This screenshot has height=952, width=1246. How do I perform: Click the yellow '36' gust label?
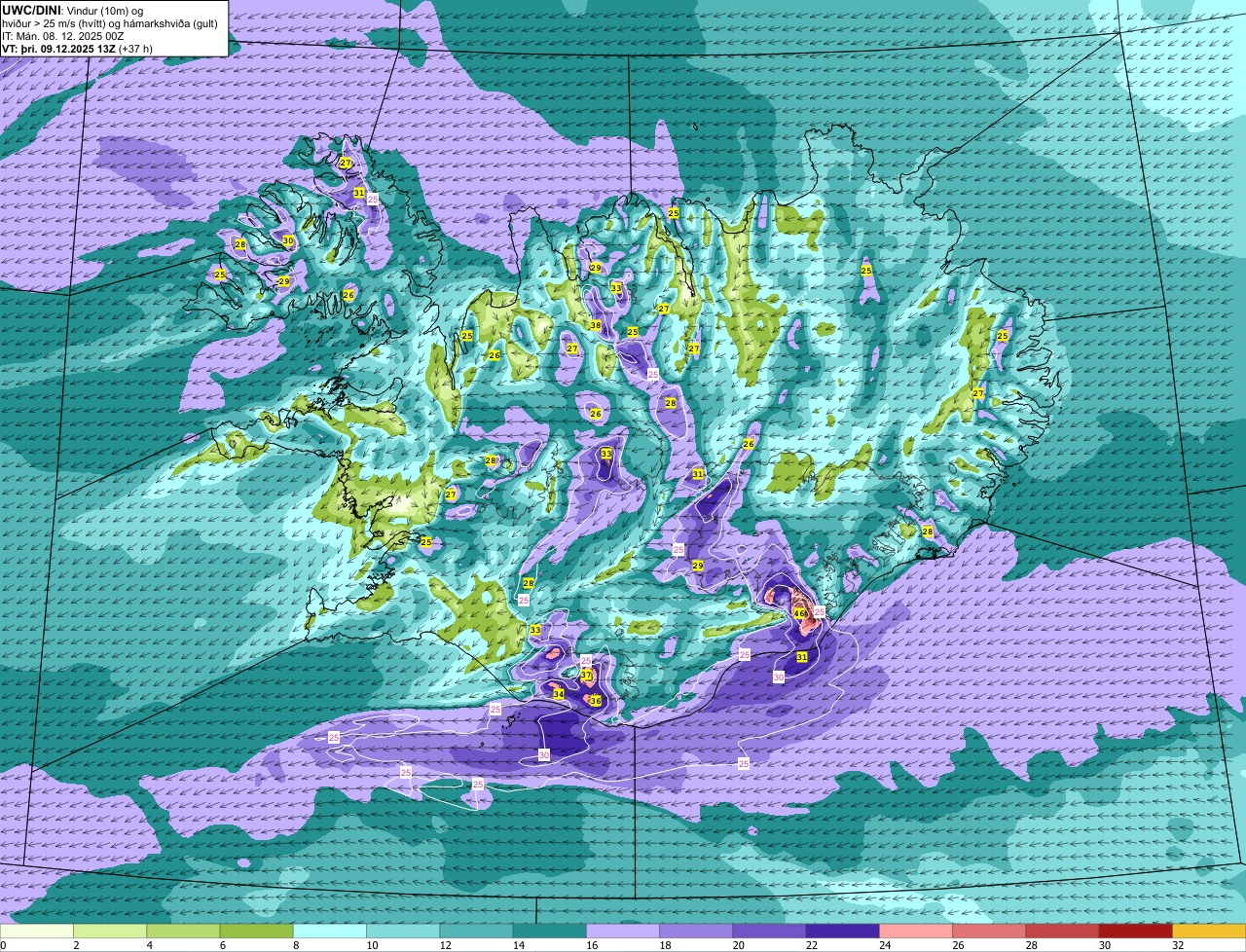tap(595, 701)
